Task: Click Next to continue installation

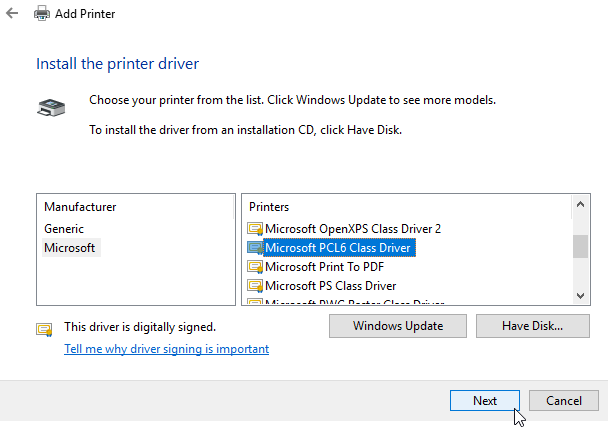Action: click(485, 400)
